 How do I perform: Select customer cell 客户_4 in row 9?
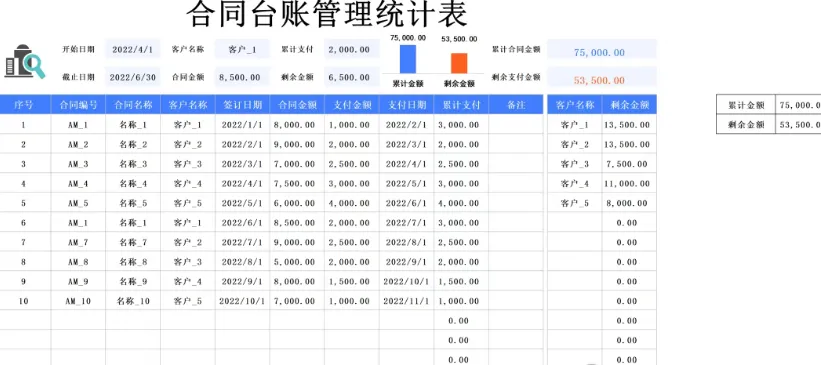click(x=187, y=282)
